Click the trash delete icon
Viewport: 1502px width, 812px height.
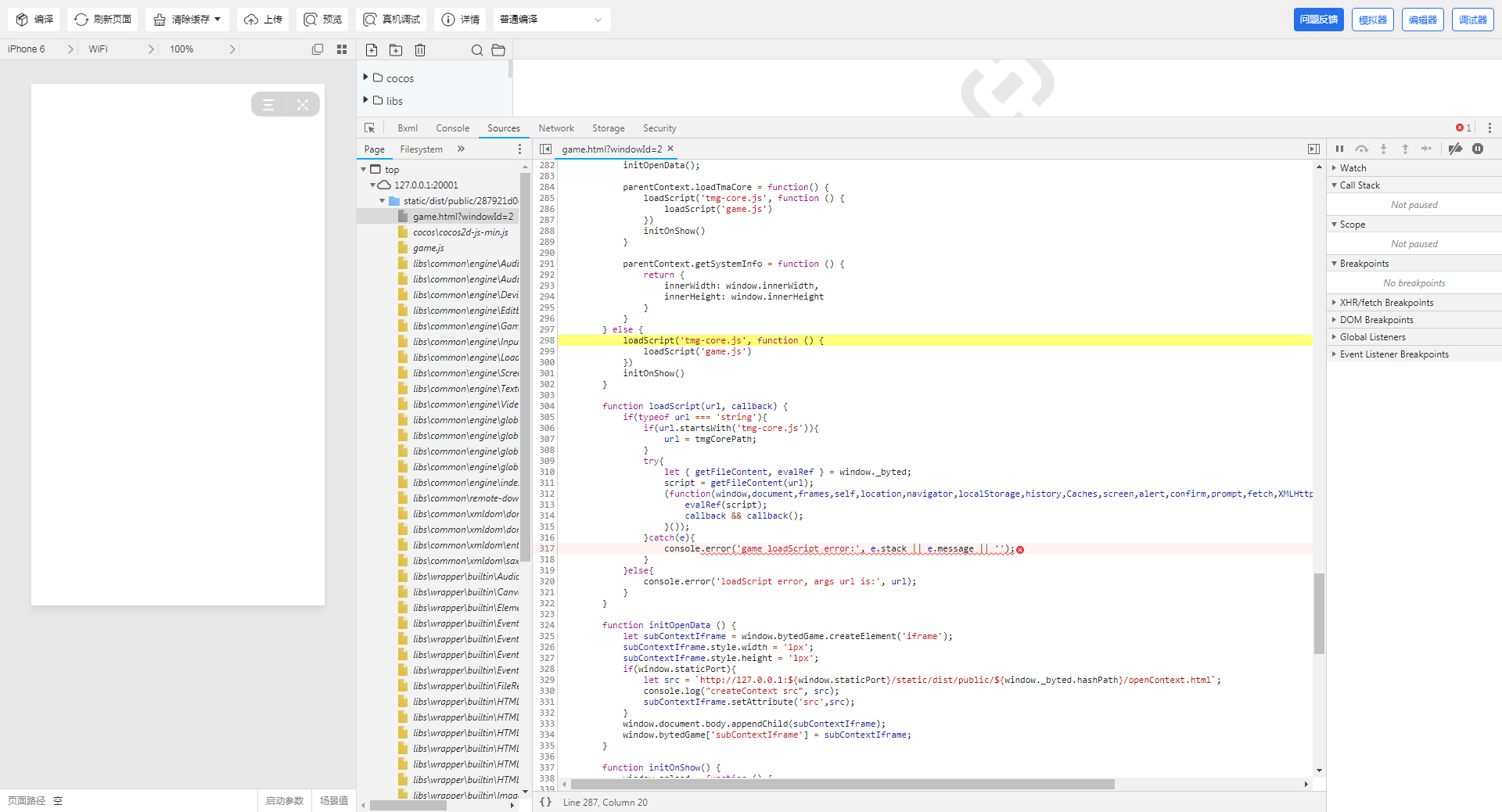[420, 50]
